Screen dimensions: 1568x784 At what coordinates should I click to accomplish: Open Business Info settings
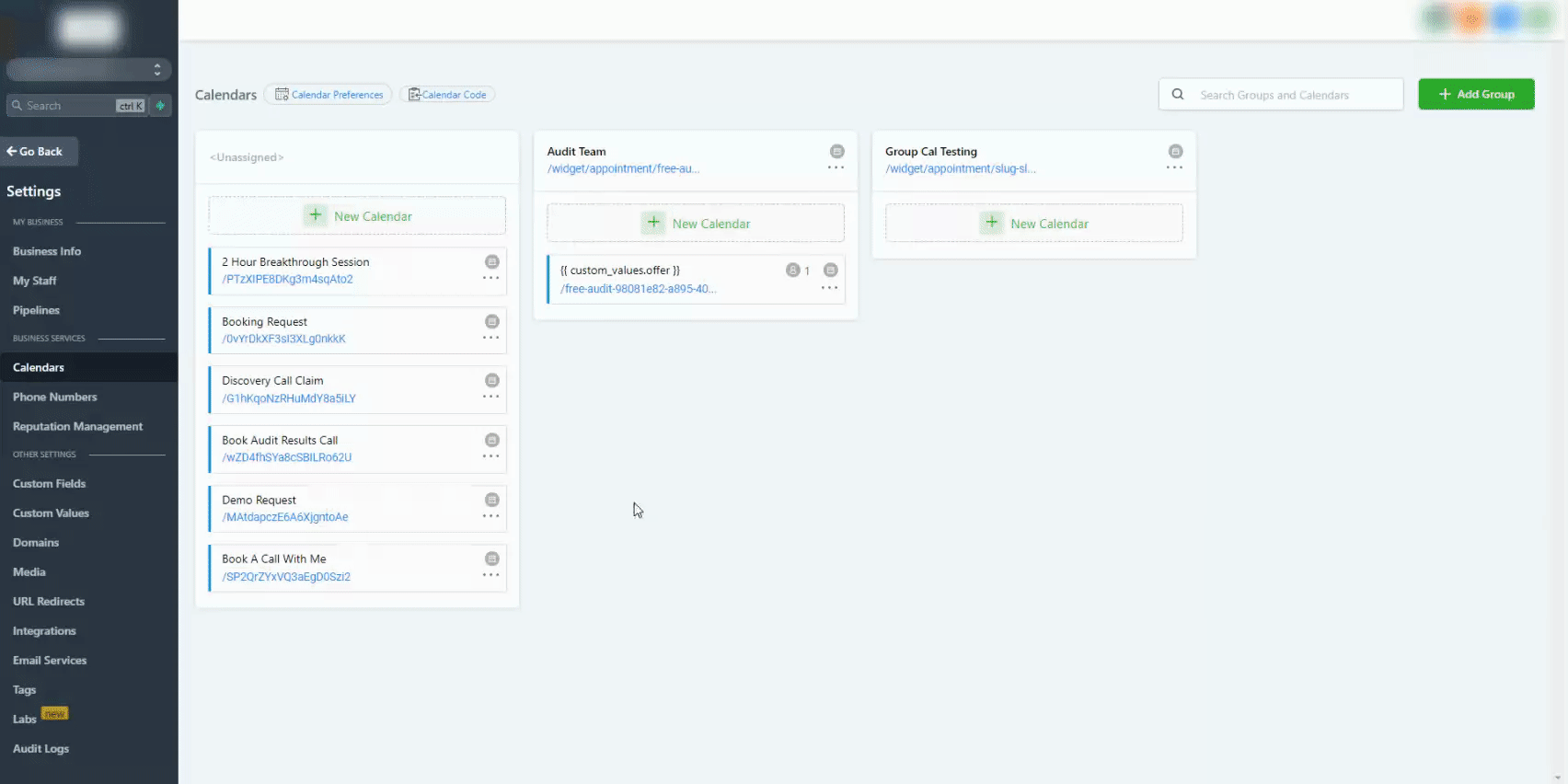click(x=47, y=251)
